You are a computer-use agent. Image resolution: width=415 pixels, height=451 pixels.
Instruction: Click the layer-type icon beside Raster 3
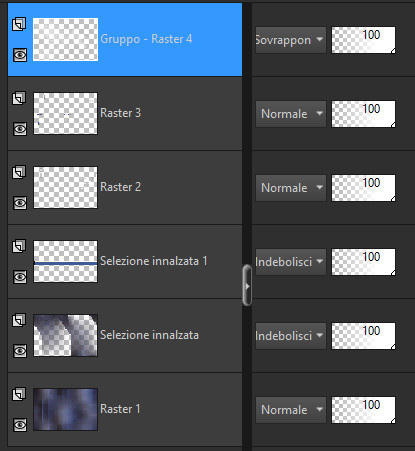click(19, 98)
